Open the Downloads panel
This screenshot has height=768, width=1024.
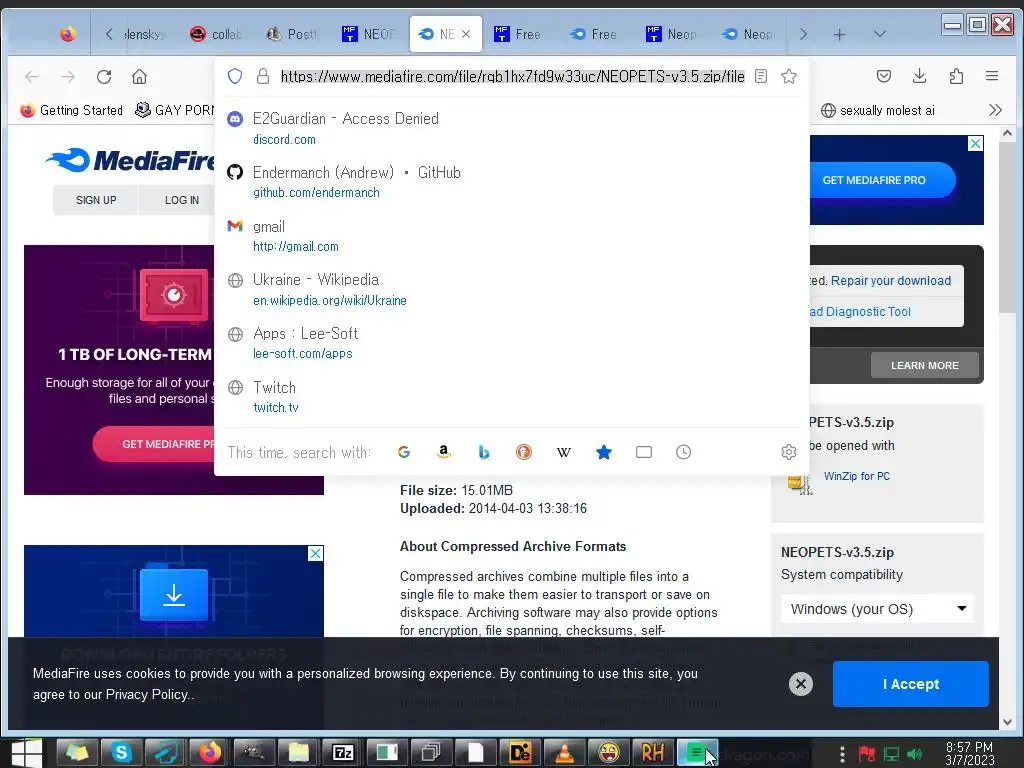pyautogui.click(x=920, y=76)
